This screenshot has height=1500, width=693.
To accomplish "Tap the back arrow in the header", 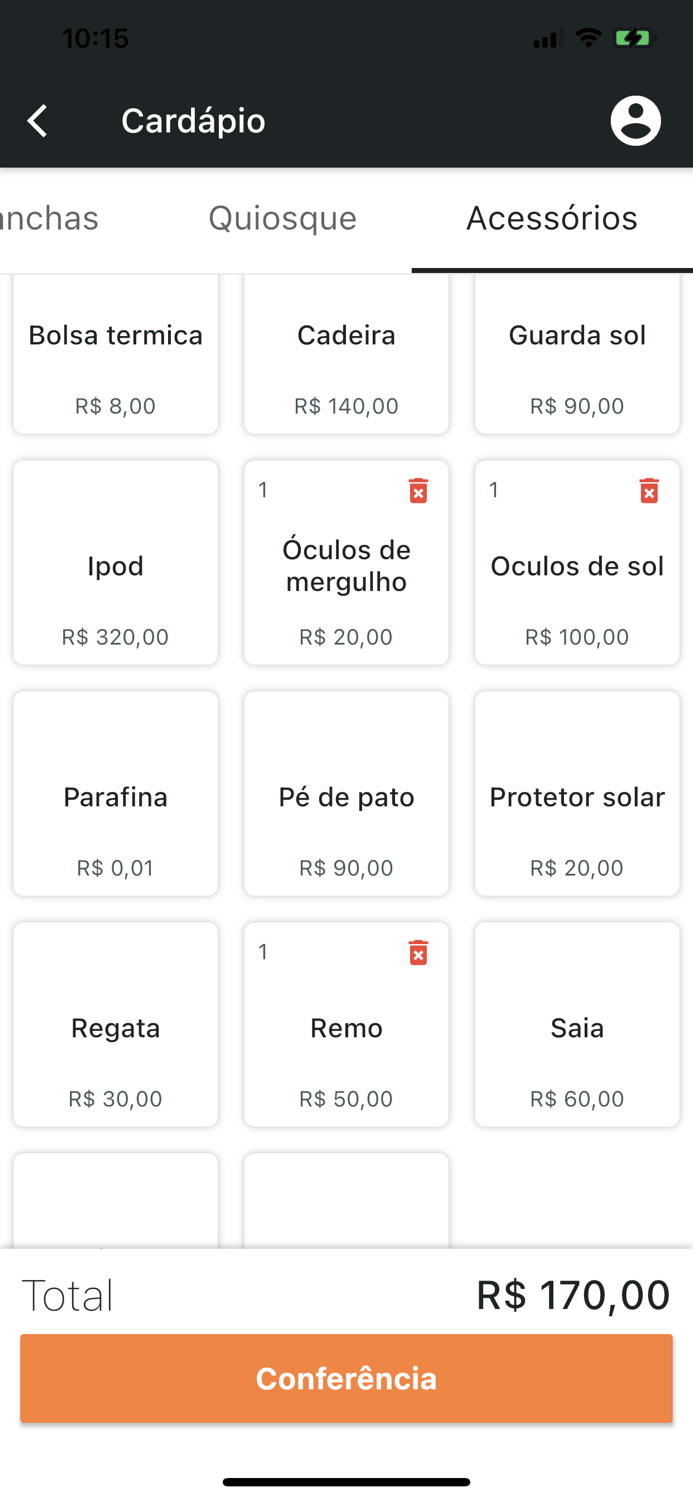I will [x=36, y=120].
